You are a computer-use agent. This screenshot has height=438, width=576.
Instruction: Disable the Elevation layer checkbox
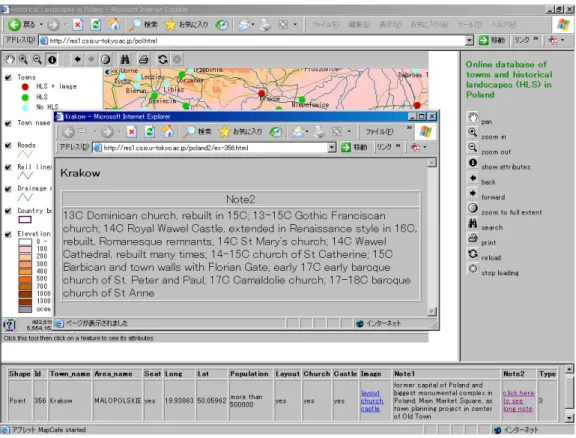tap(8, 234)
